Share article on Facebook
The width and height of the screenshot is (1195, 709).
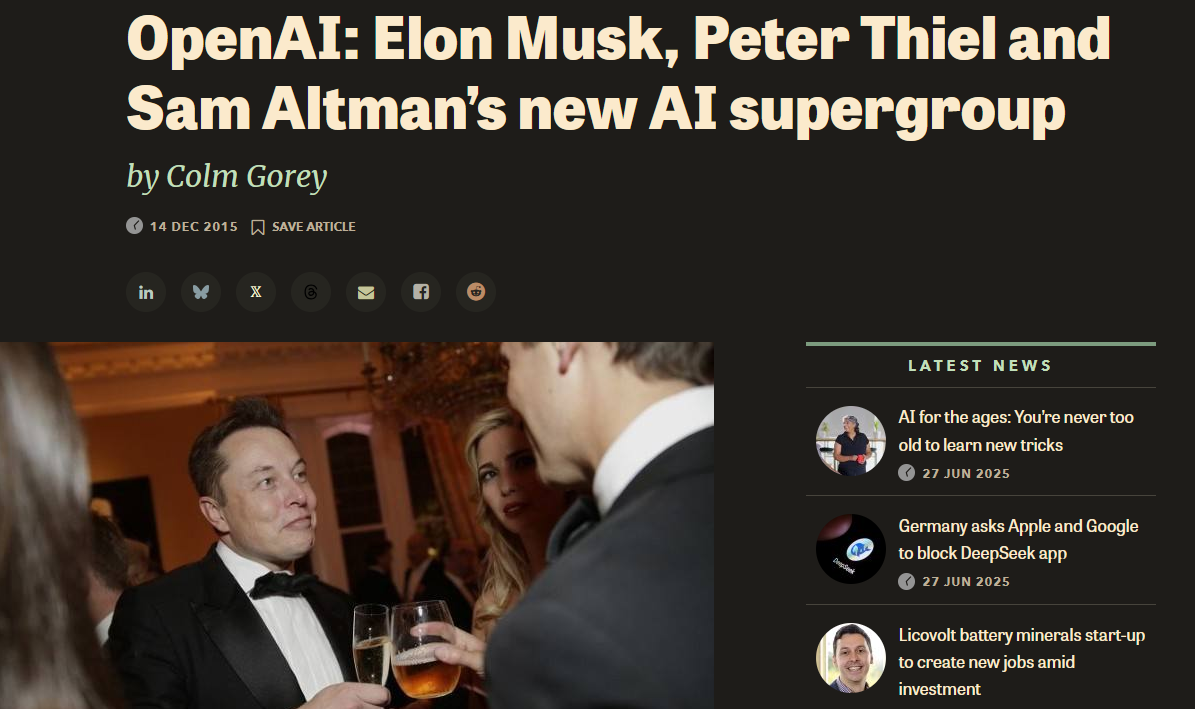click(x=421, y=292)
